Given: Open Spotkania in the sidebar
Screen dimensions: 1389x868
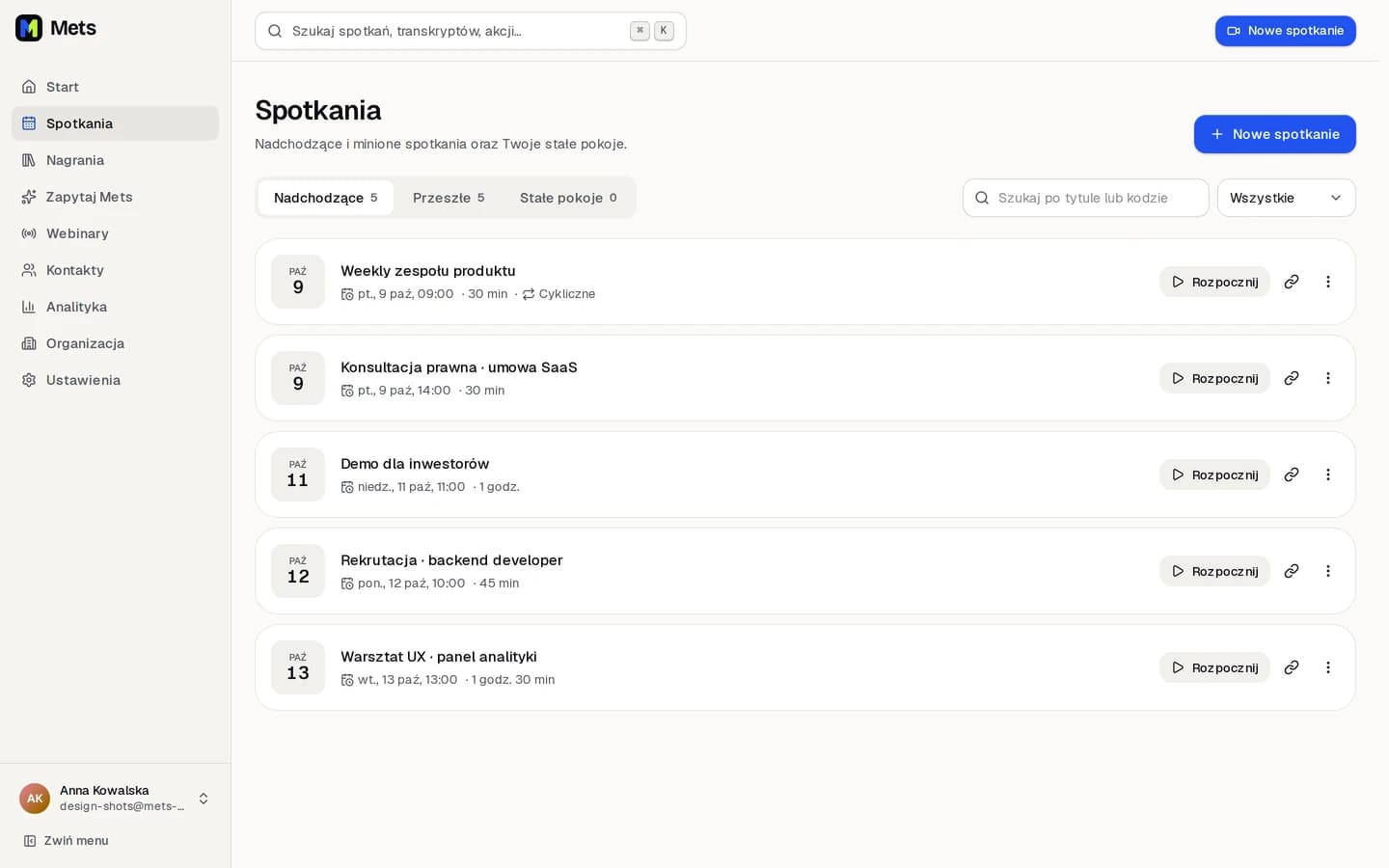Looking at the screenshot, I should click(x=115, y=123).
